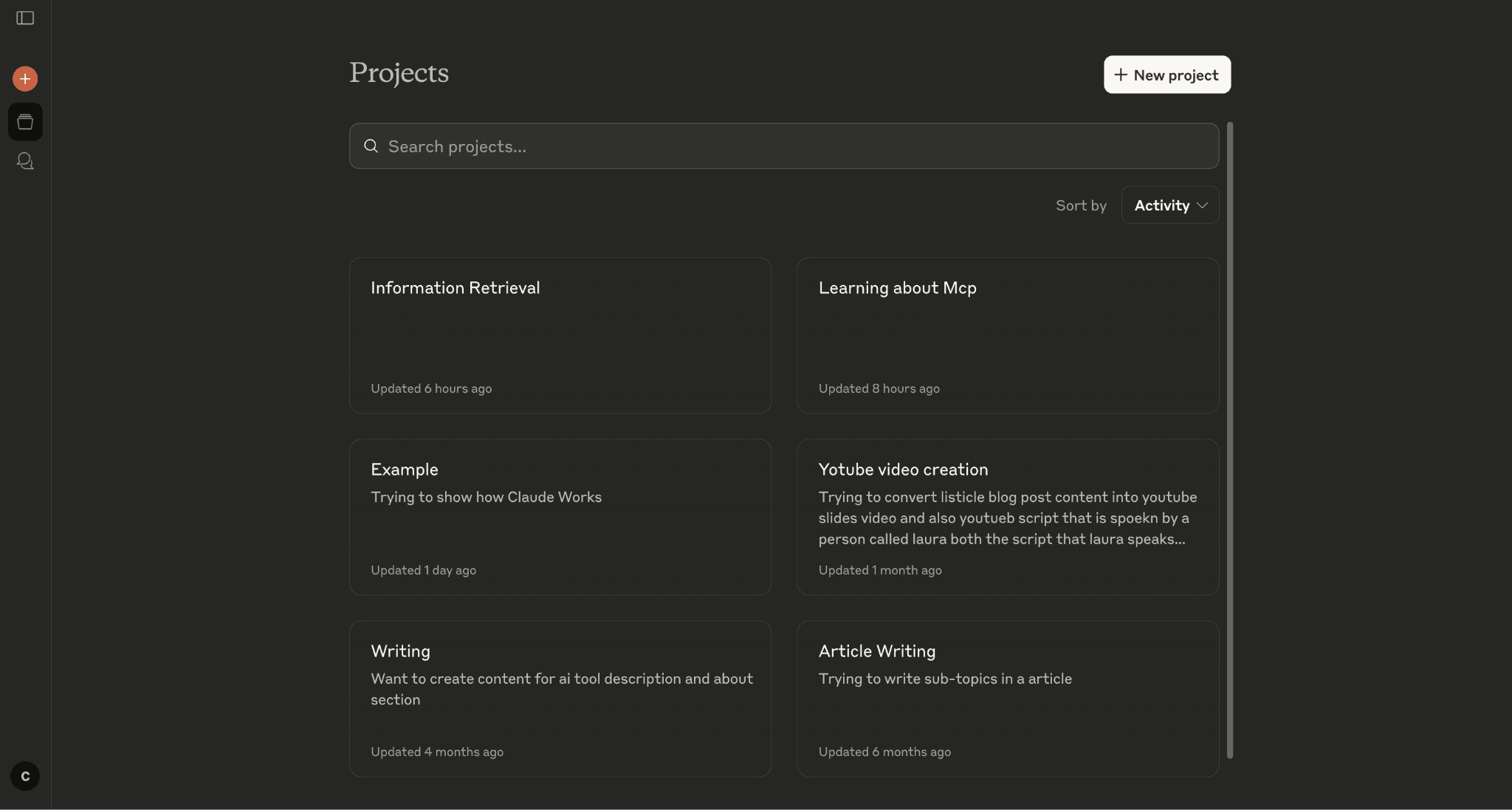Click the magnifier icon in the search bar
This screenshot has width=1512, height=810.
[x=371, y=146]
